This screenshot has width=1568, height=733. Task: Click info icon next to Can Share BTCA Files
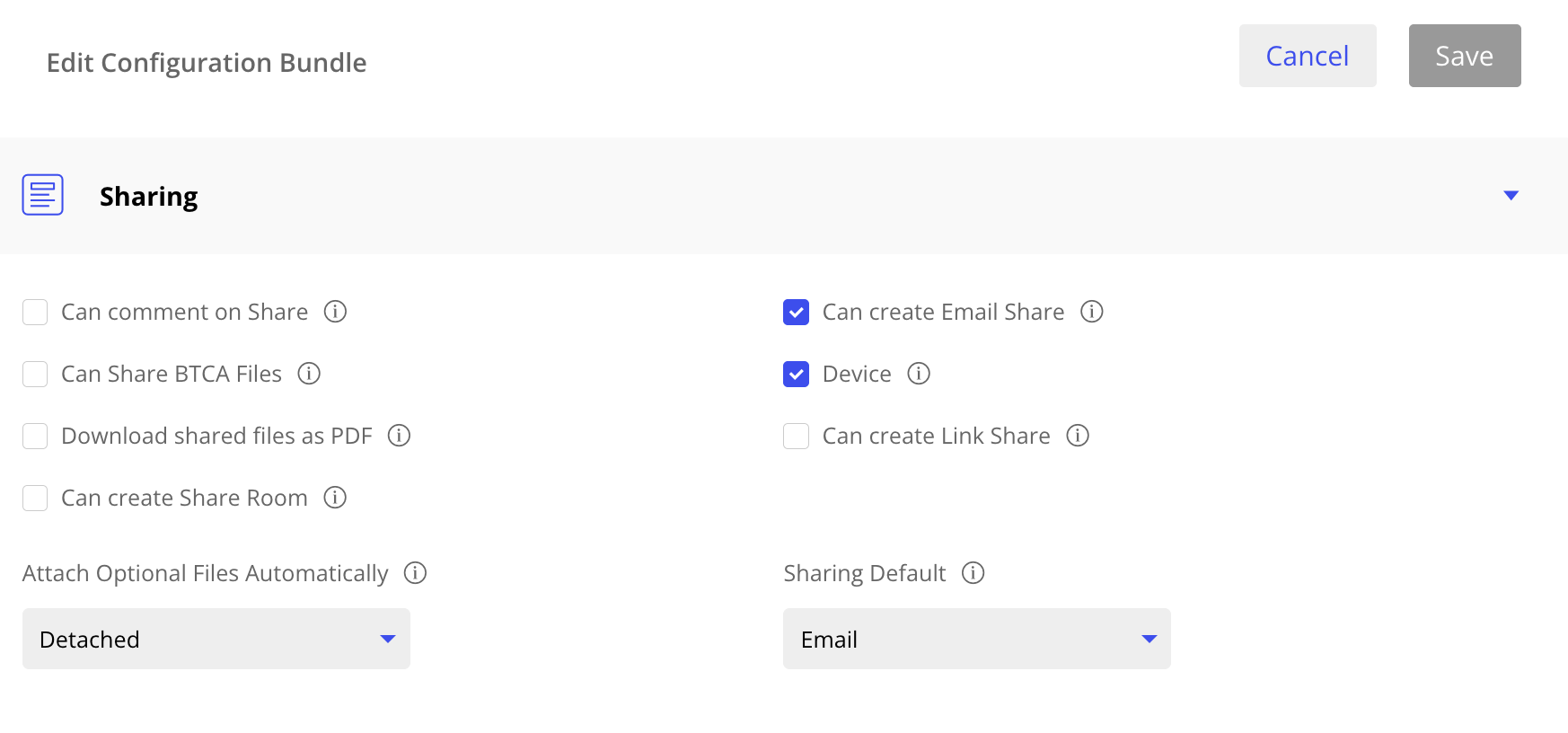(309, 374)
